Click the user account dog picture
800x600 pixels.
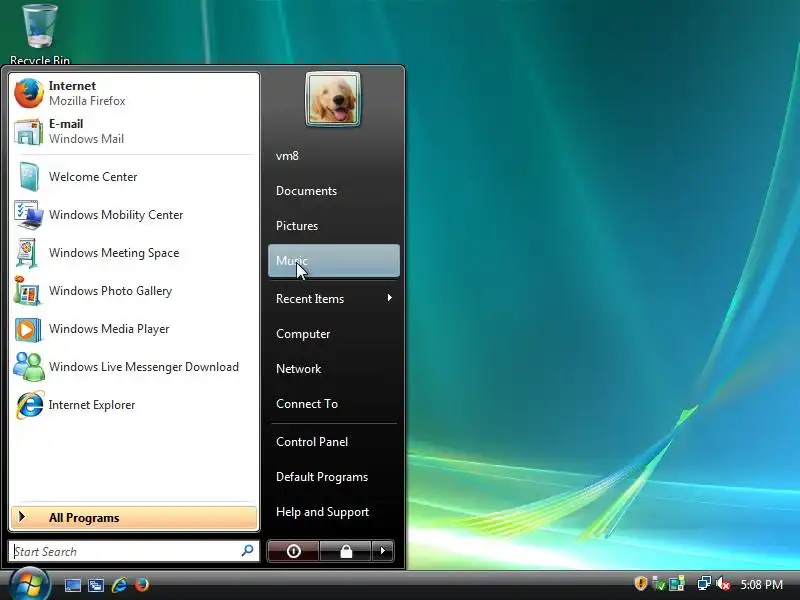click(x=333, y=99)
